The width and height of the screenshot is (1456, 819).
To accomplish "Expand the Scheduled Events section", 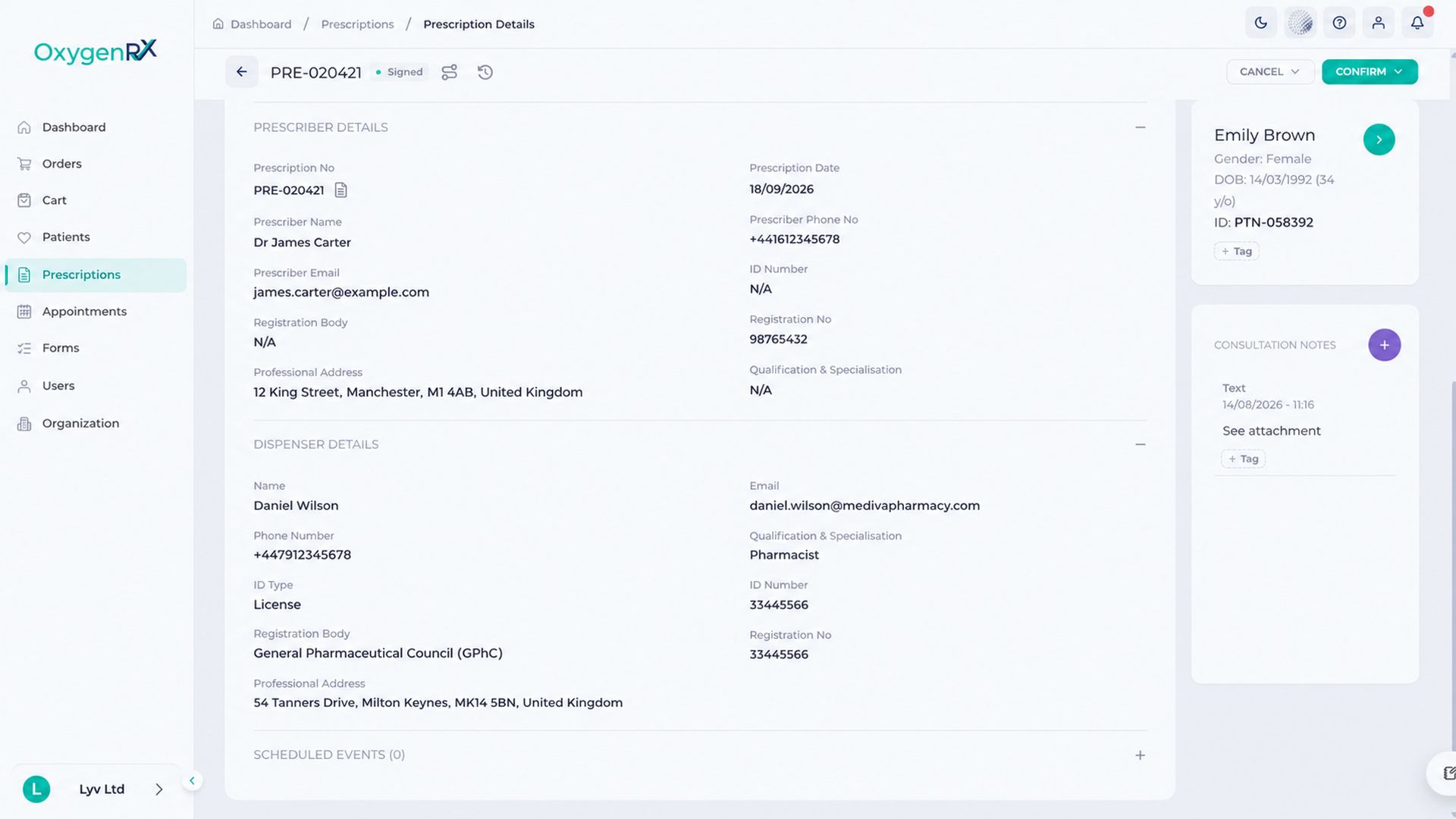I will point(1141,755).
